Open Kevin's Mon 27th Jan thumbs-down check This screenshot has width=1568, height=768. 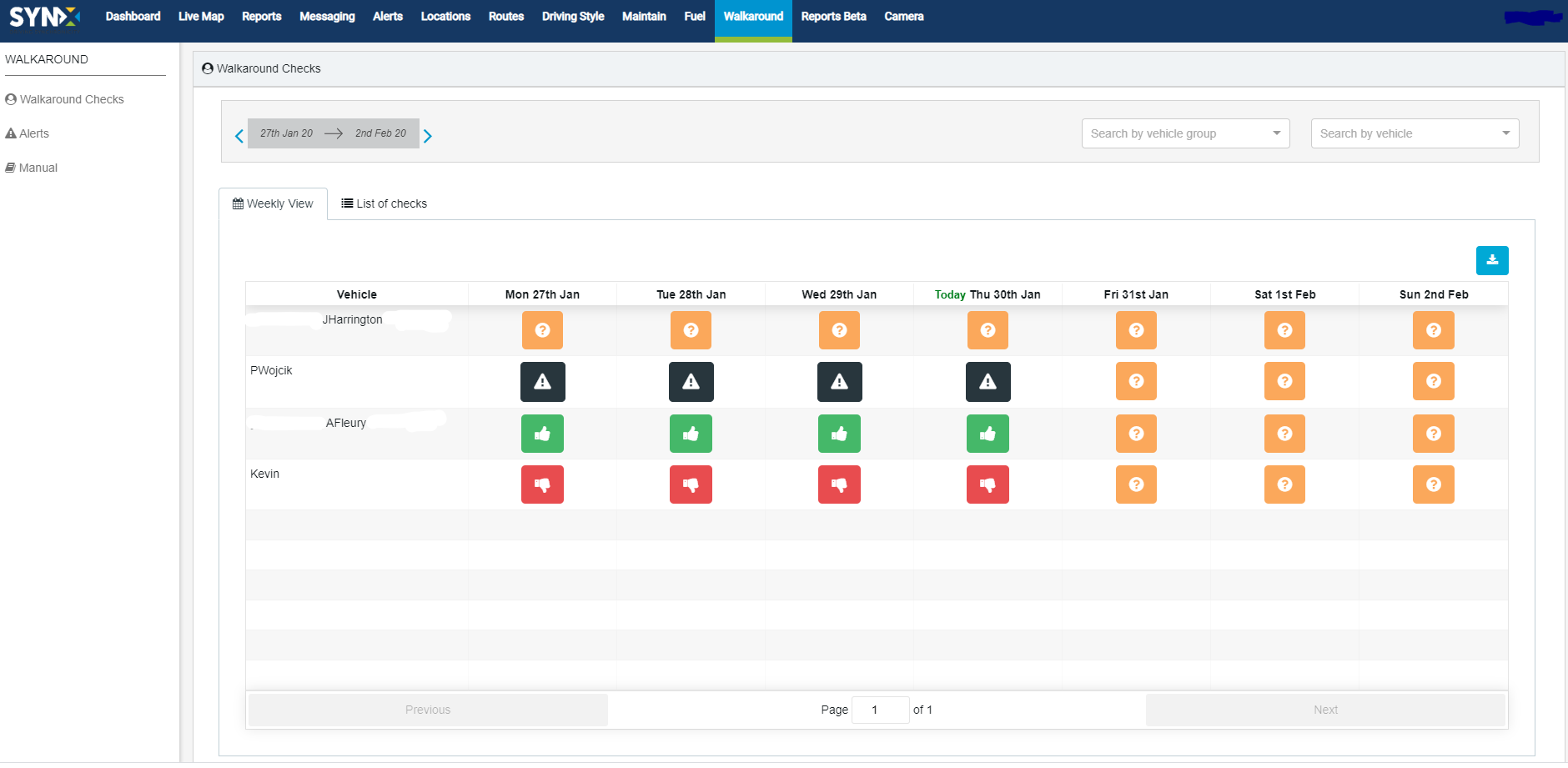pyautogui.click(x=542, y=484)
